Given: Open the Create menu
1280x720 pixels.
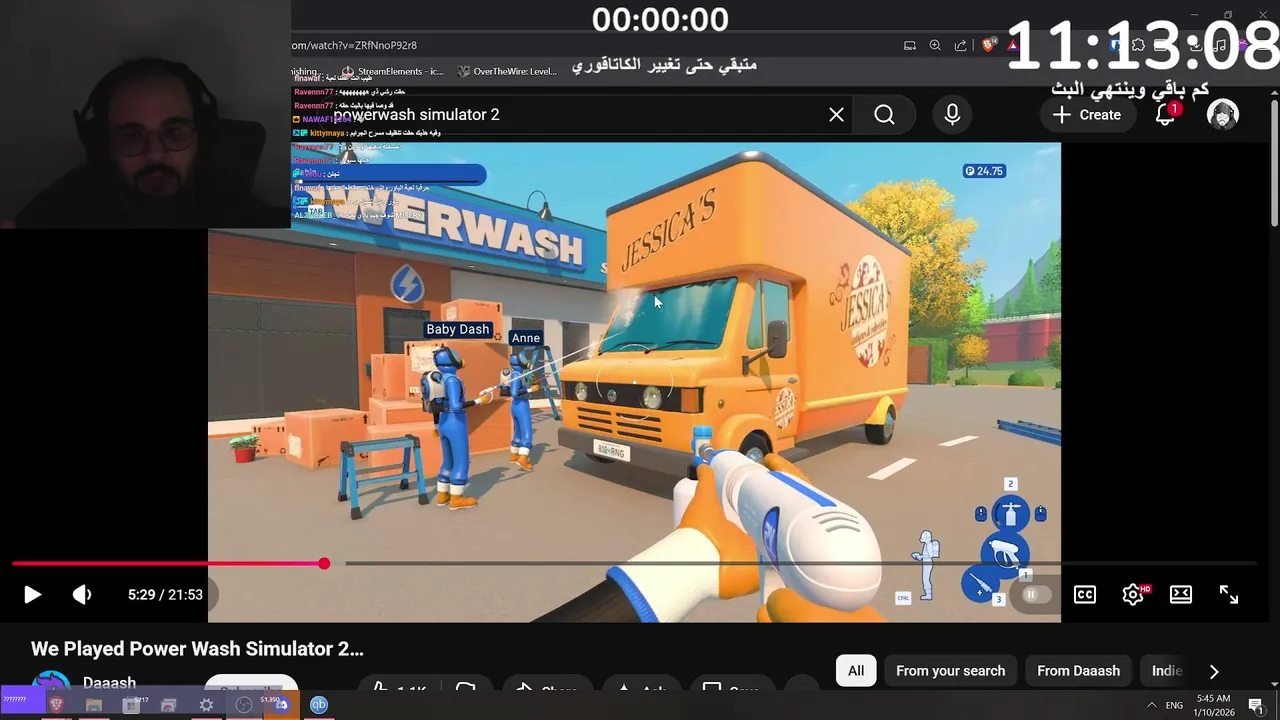Looking at the screenshot, I should 1087,115.
